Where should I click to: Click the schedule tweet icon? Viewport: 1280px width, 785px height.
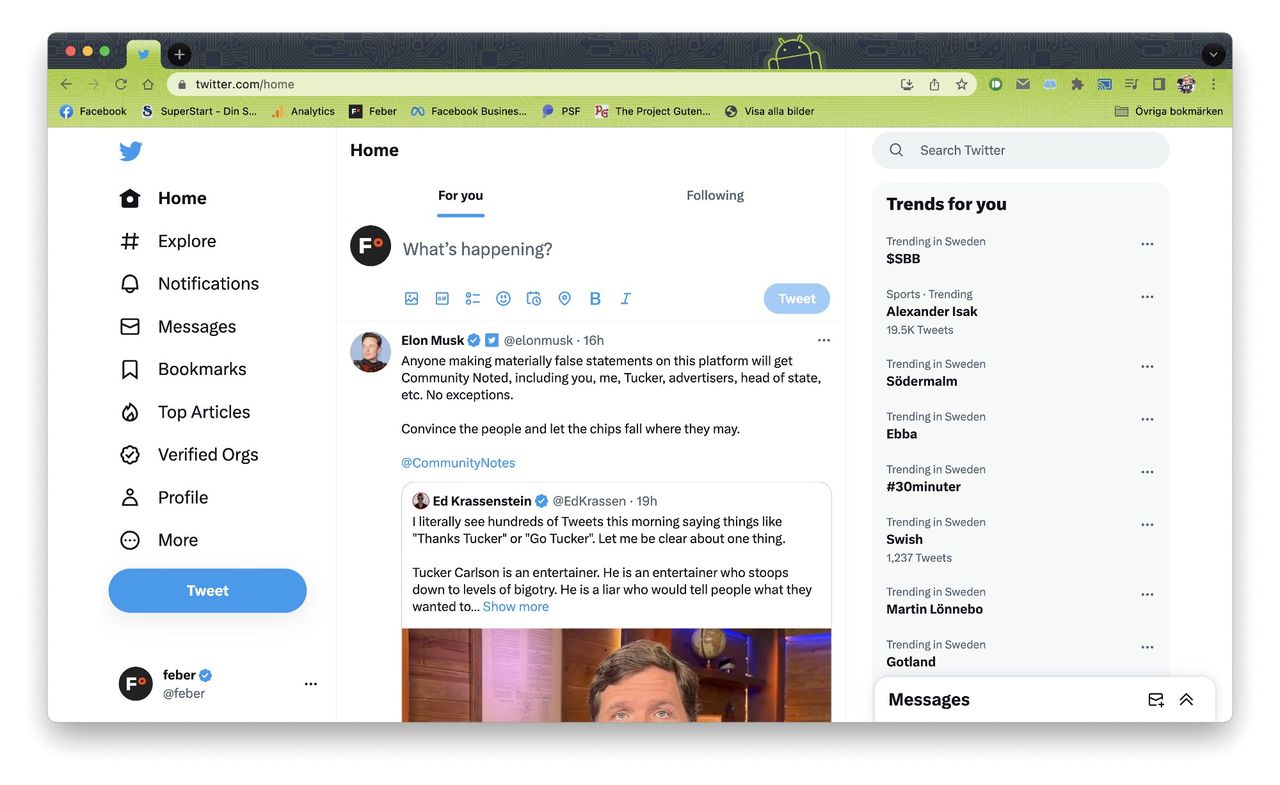click(534, 298)
